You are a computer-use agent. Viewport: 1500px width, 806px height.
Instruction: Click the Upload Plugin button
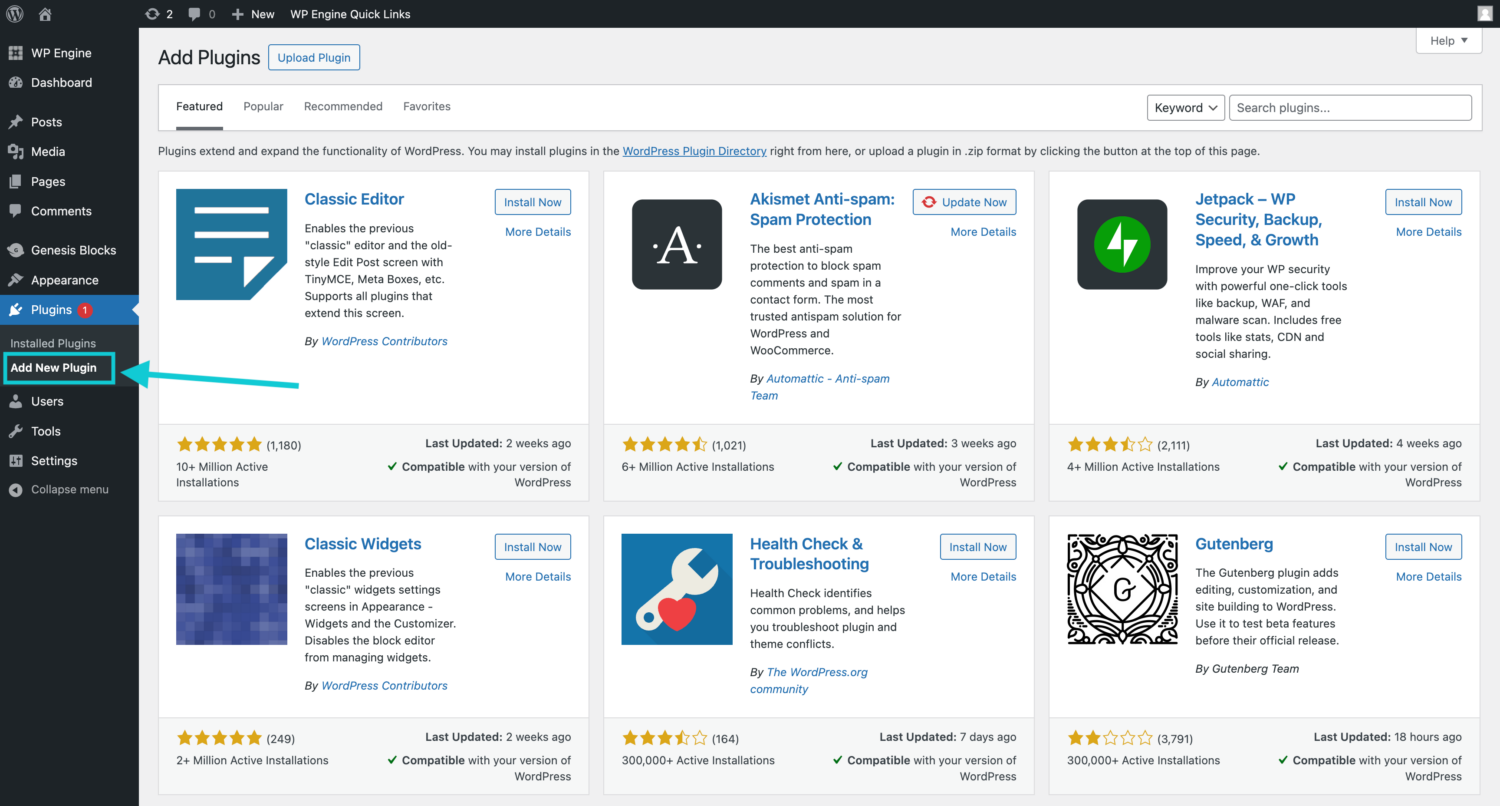click(313, 57)
